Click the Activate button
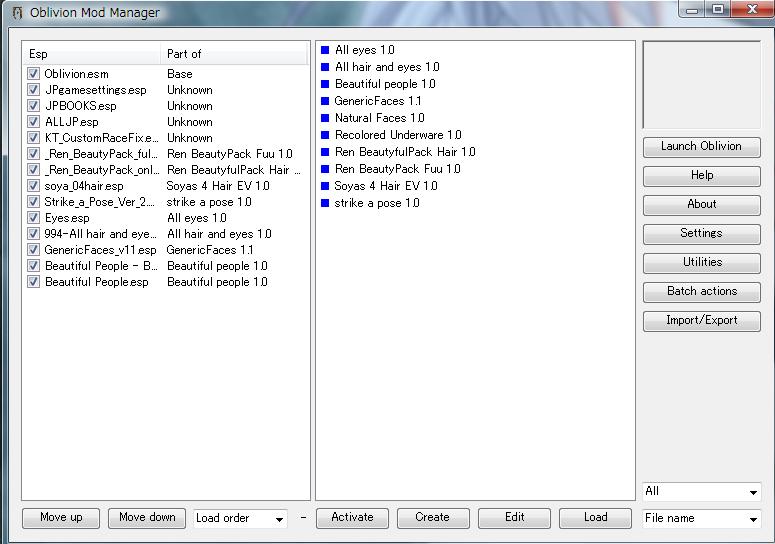Viewport: 775px width, 544px height. [x=352, y=518]
